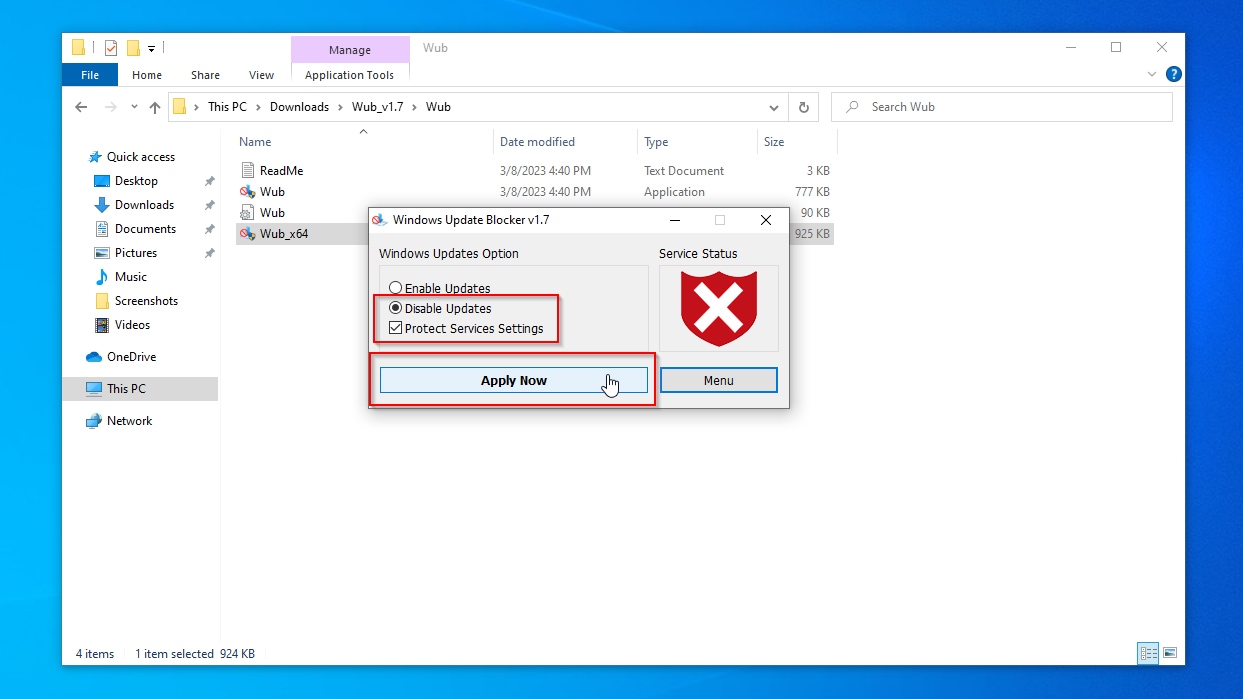This screenshot has width=1243, height=699.
Task: Click the Quick access star icon
Action: pos(95,157)
